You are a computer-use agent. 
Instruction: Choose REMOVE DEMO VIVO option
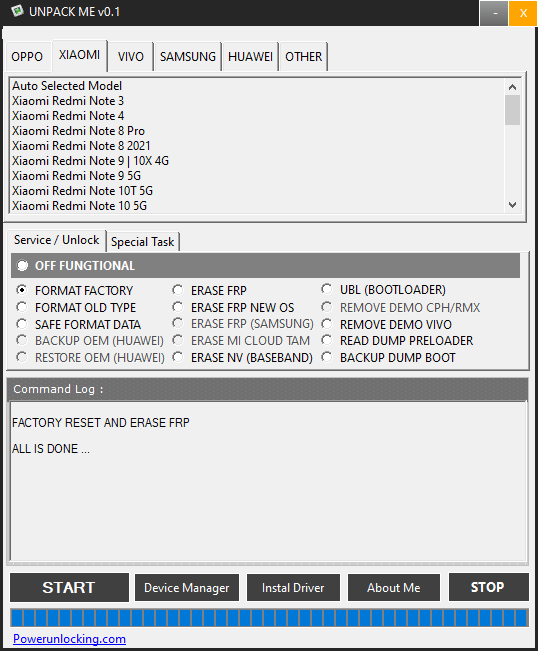click(327, 324)
